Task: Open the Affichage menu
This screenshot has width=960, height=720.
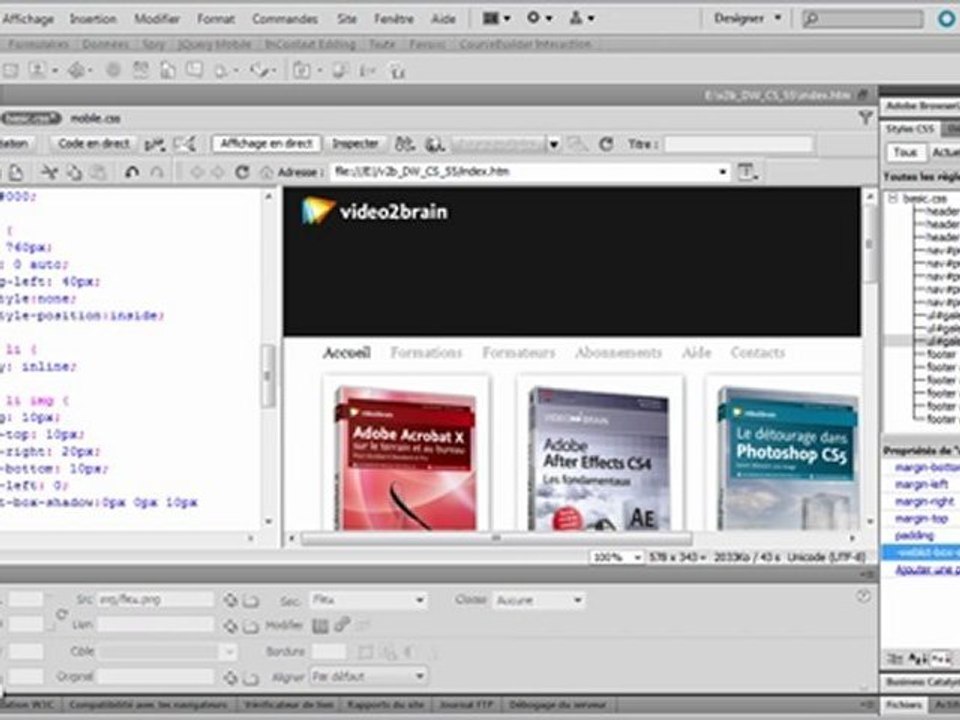Action: (28, 19)
